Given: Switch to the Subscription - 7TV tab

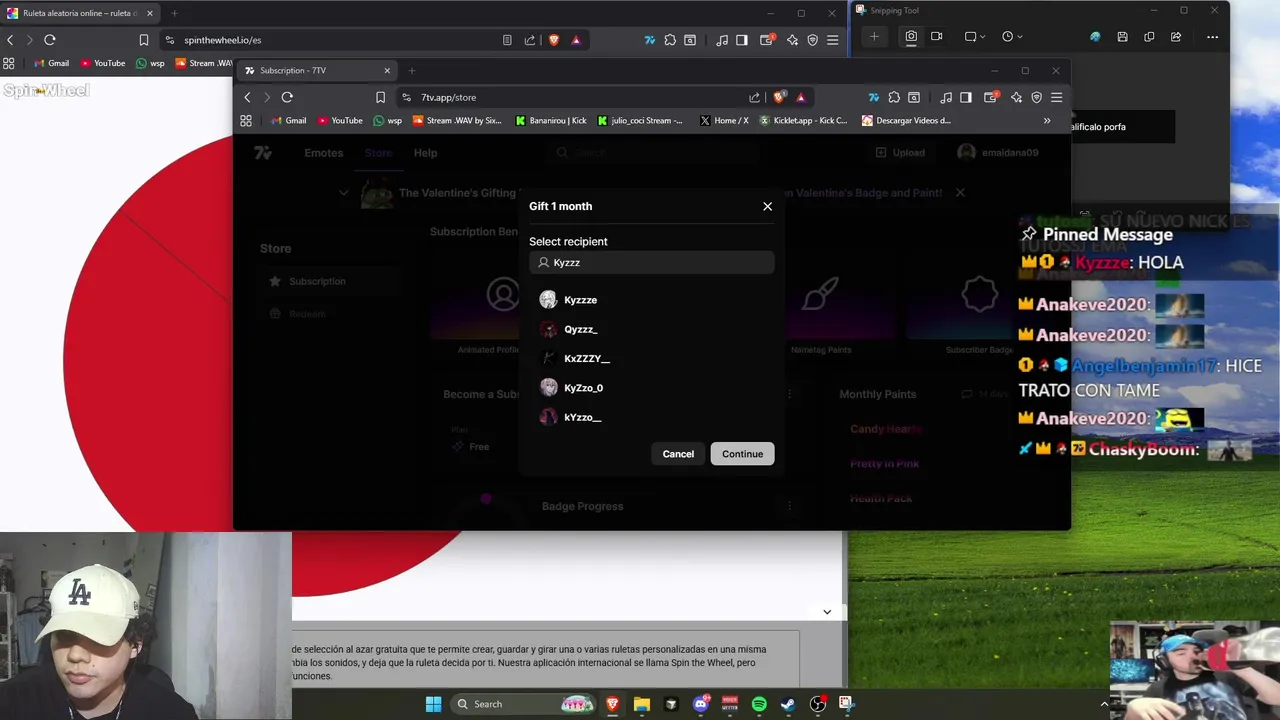Looking at the screenshot, I should pos(318,70).
